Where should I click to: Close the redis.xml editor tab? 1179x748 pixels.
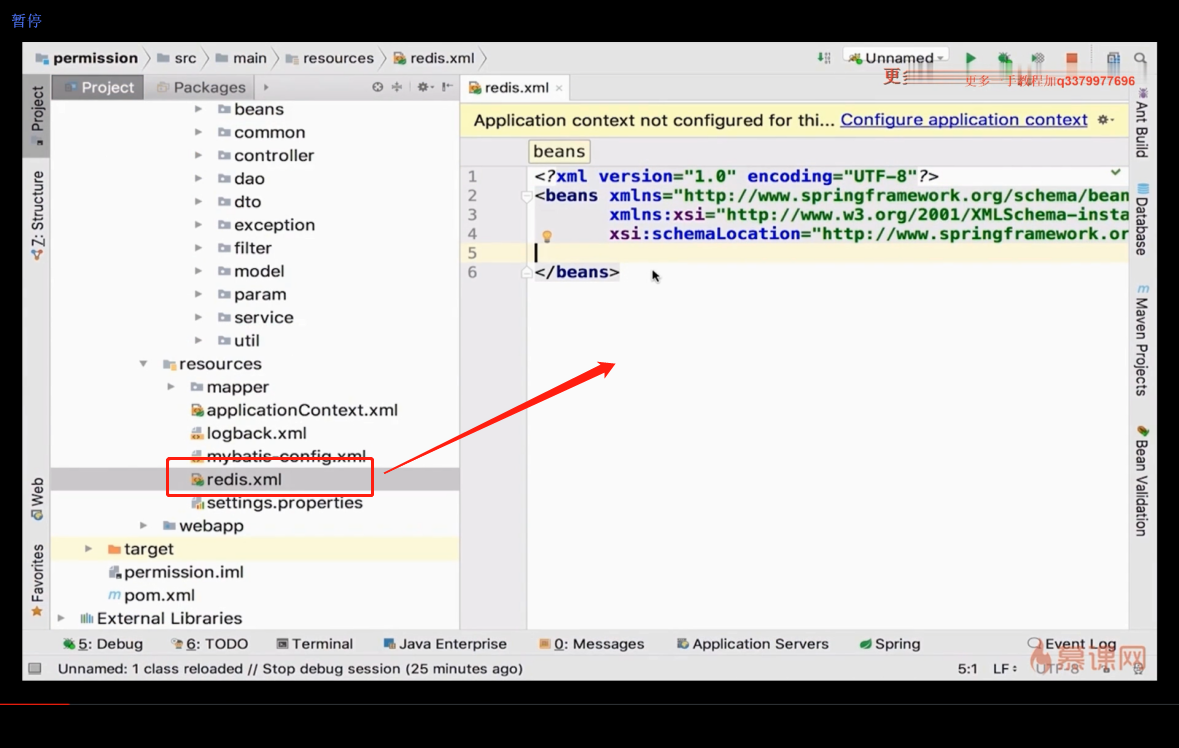coord(559,88)
